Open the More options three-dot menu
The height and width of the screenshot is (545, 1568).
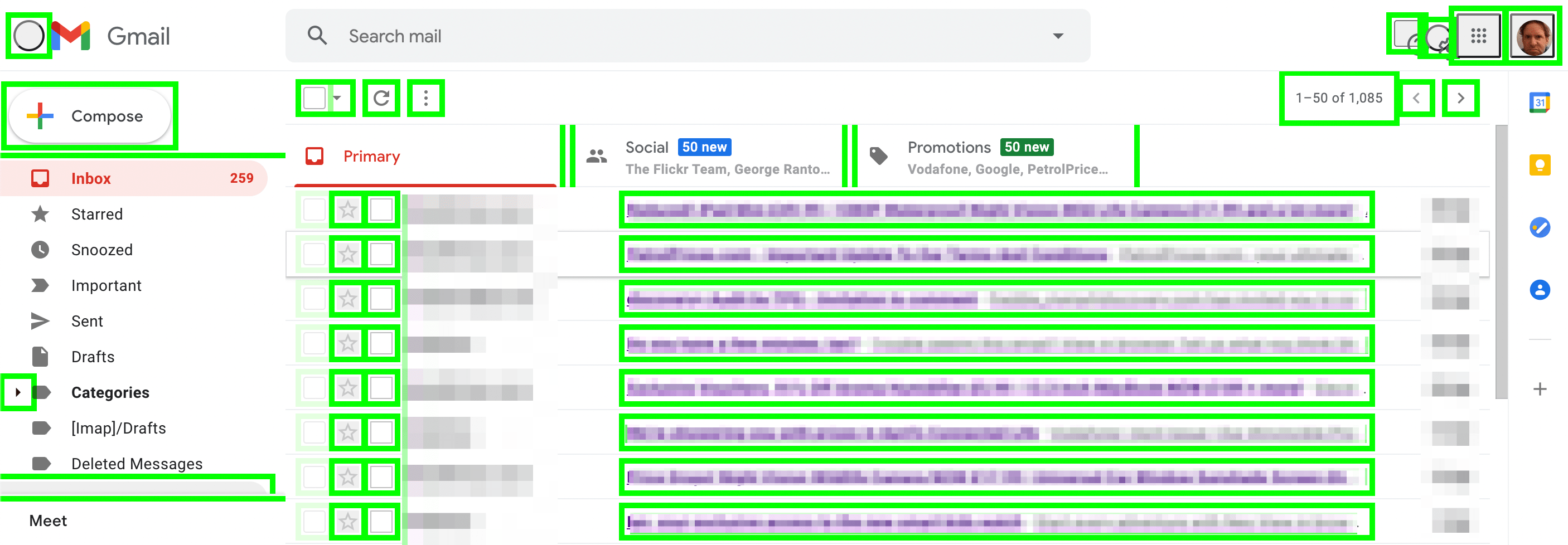click(x=426, y=98)
